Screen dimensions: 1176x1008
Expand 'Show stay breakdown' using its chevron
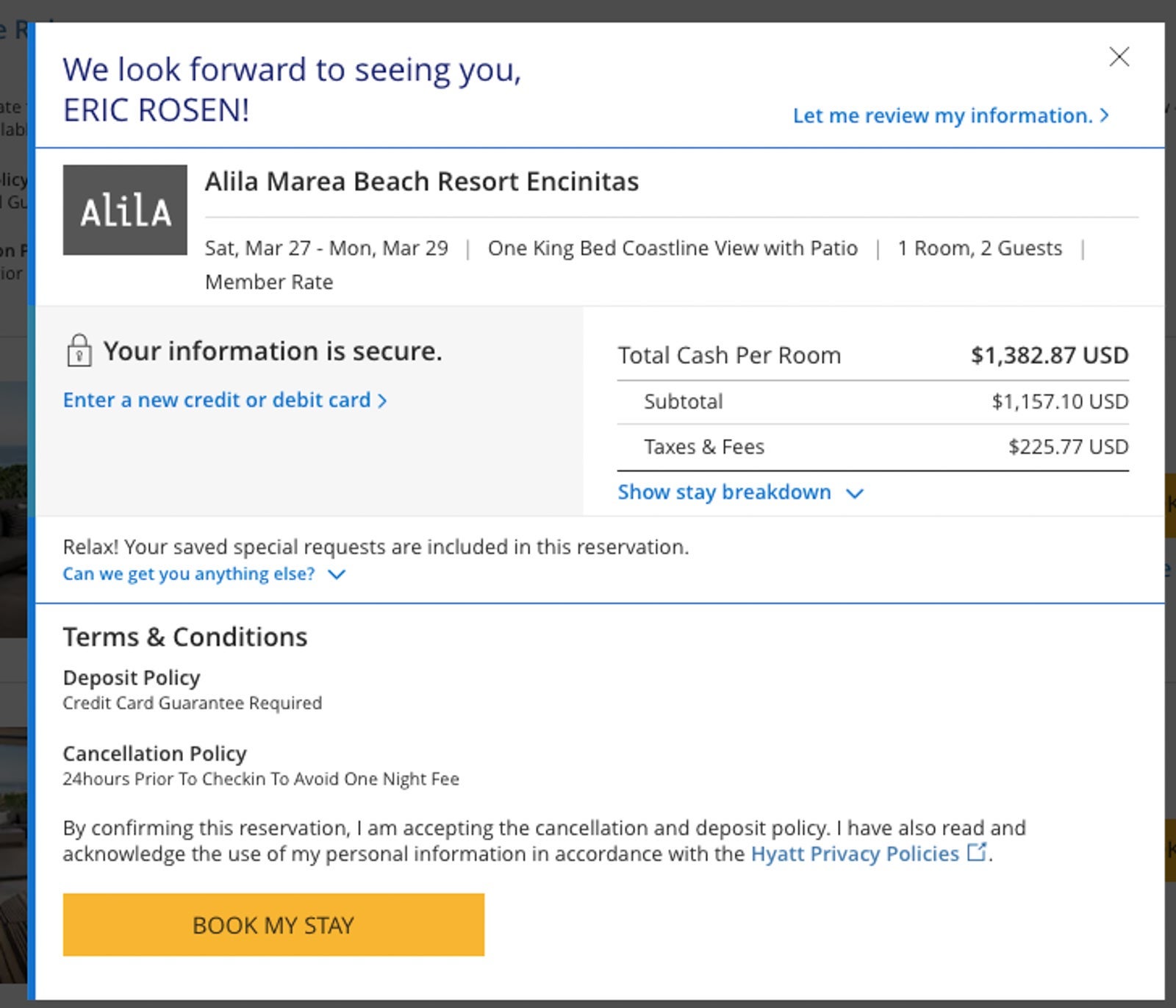tap(854, 493)
